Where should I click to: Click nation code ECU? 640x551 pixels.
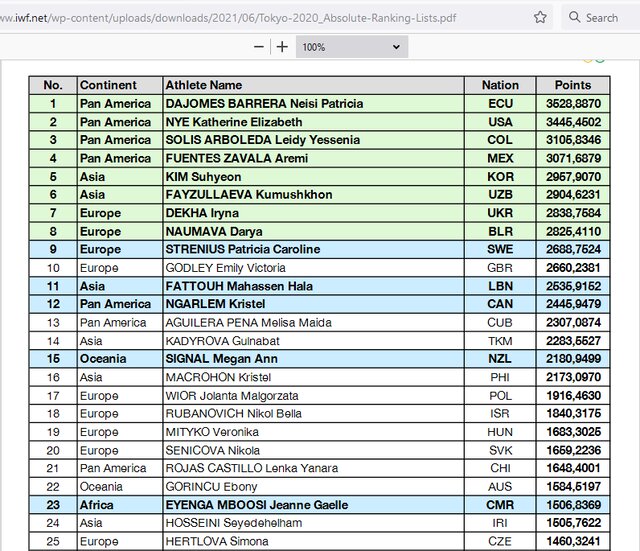(x=500, y=104)
